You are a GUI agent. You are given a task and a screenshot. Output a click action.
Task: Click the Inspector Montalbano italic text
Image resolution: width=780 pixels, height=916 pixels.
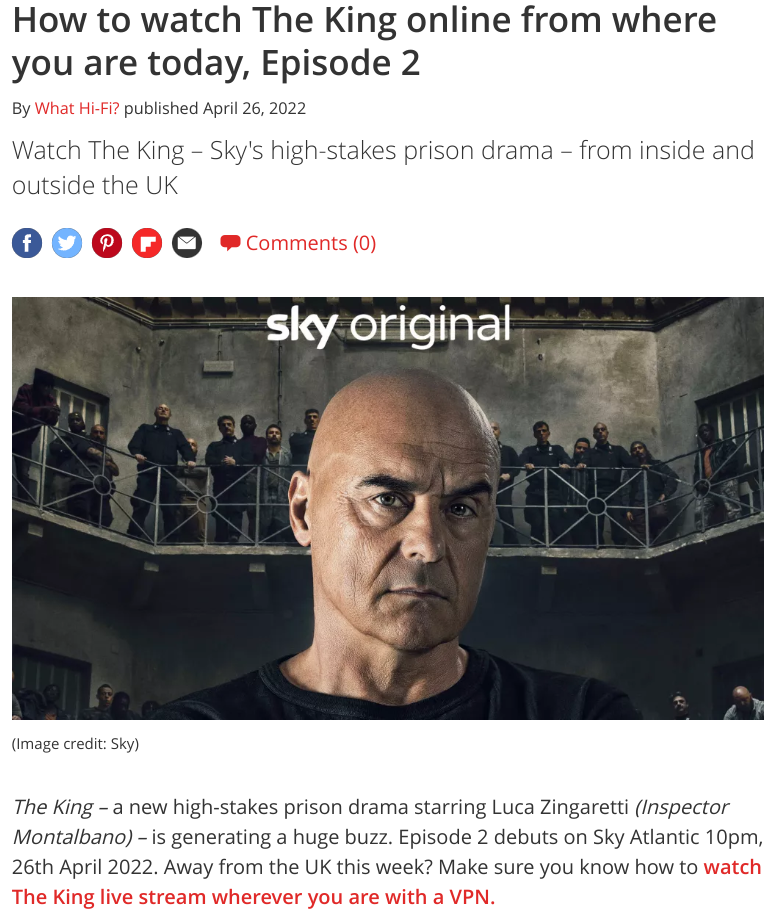point(370,822)
